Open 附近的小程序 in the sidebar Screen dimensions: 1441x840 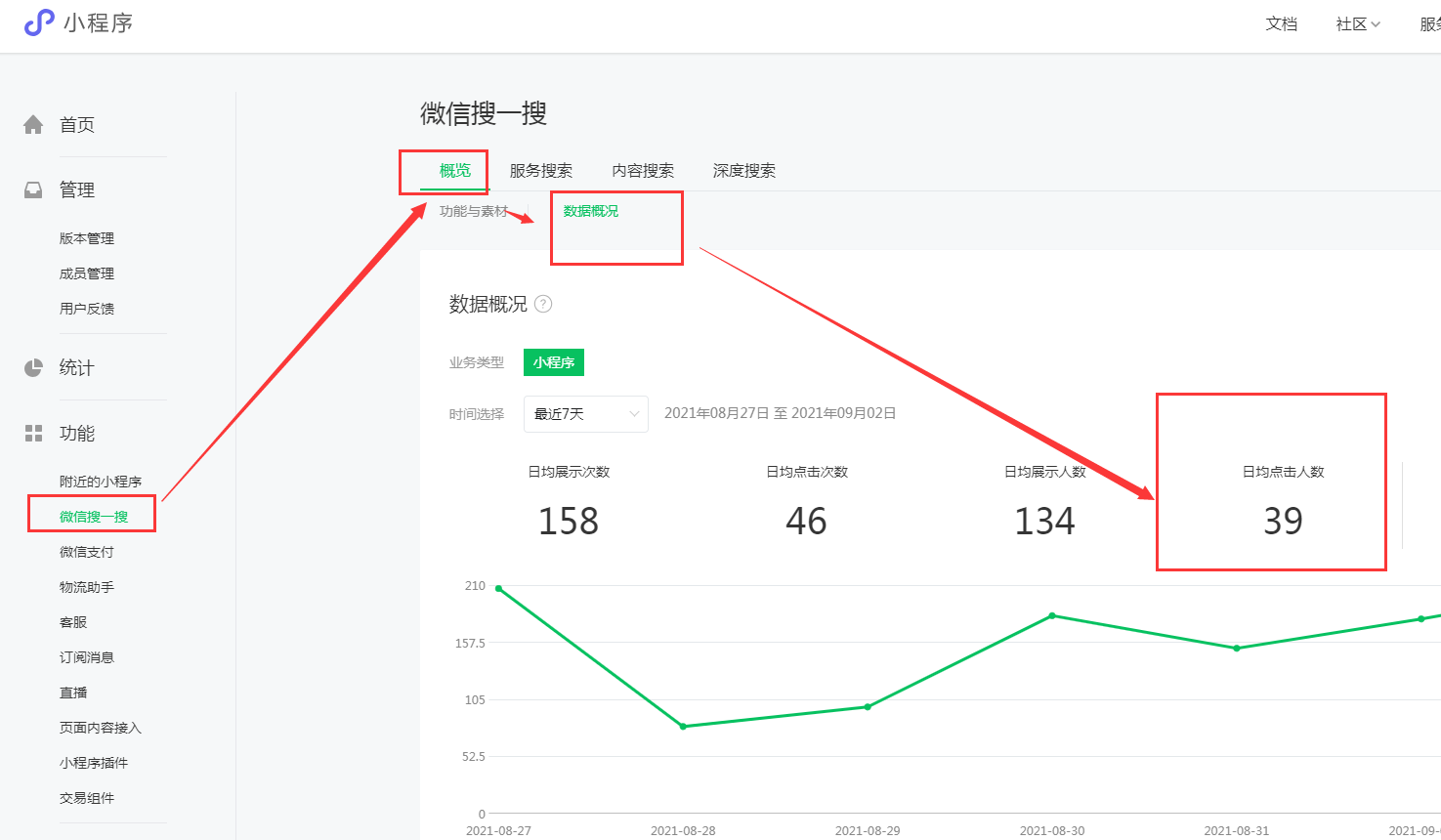click(x=101, y=482)
